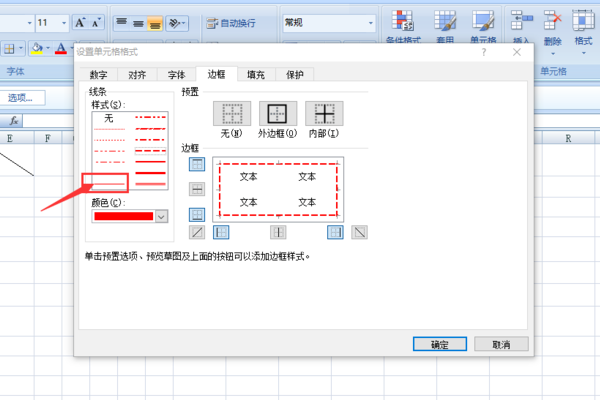The image size is (600, 400).
Task: Click the decrease font size icon
Action: [96, 23]
